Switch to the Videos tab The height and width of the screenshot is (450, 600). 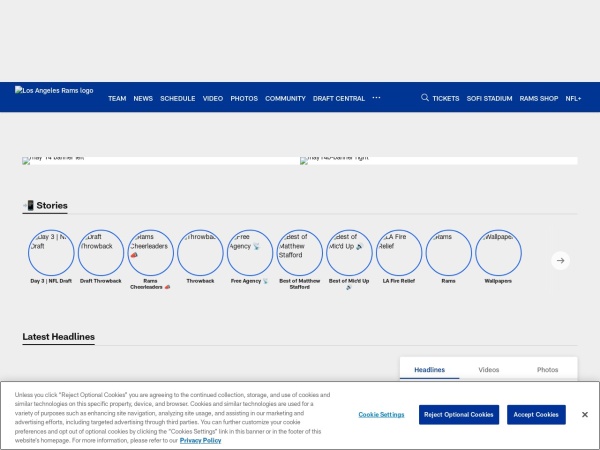click(489, 370)
